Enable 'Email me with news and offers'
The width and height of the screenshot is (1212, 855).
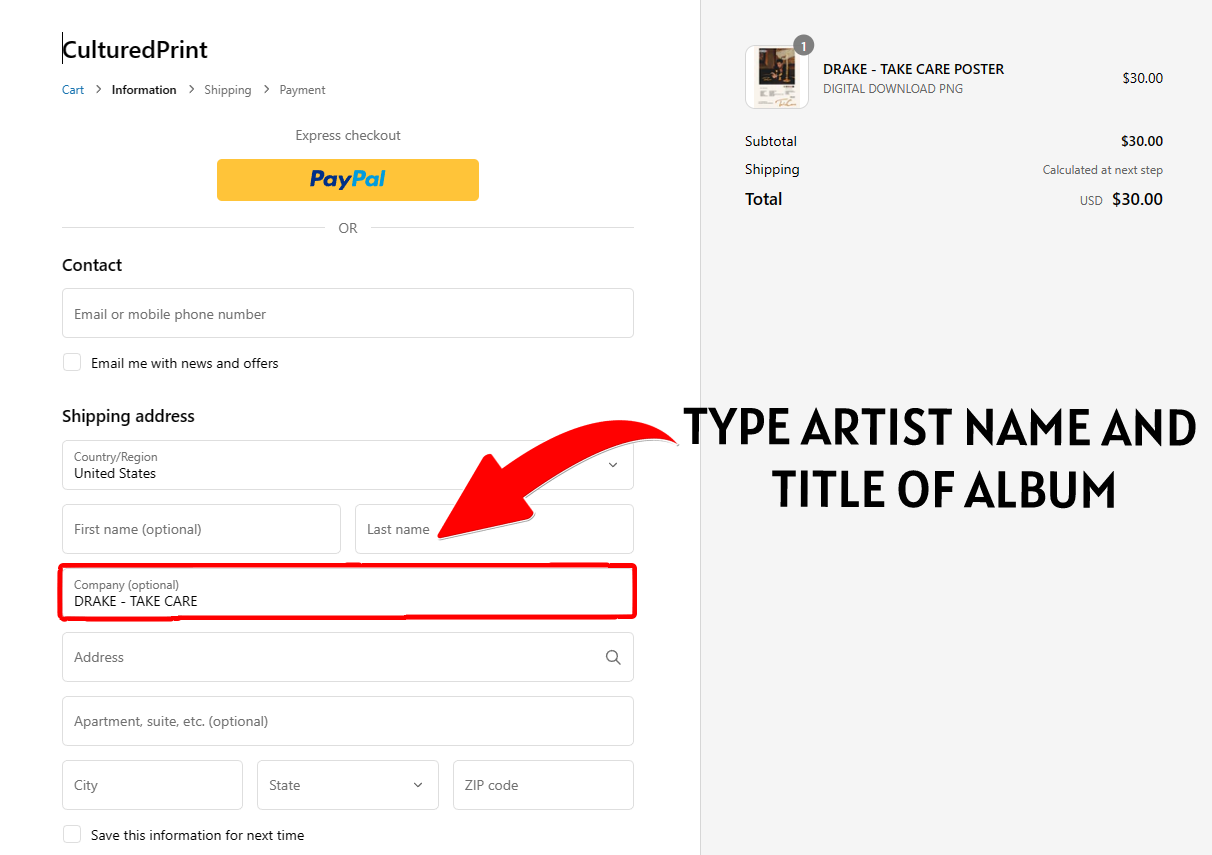pos(72,363)
